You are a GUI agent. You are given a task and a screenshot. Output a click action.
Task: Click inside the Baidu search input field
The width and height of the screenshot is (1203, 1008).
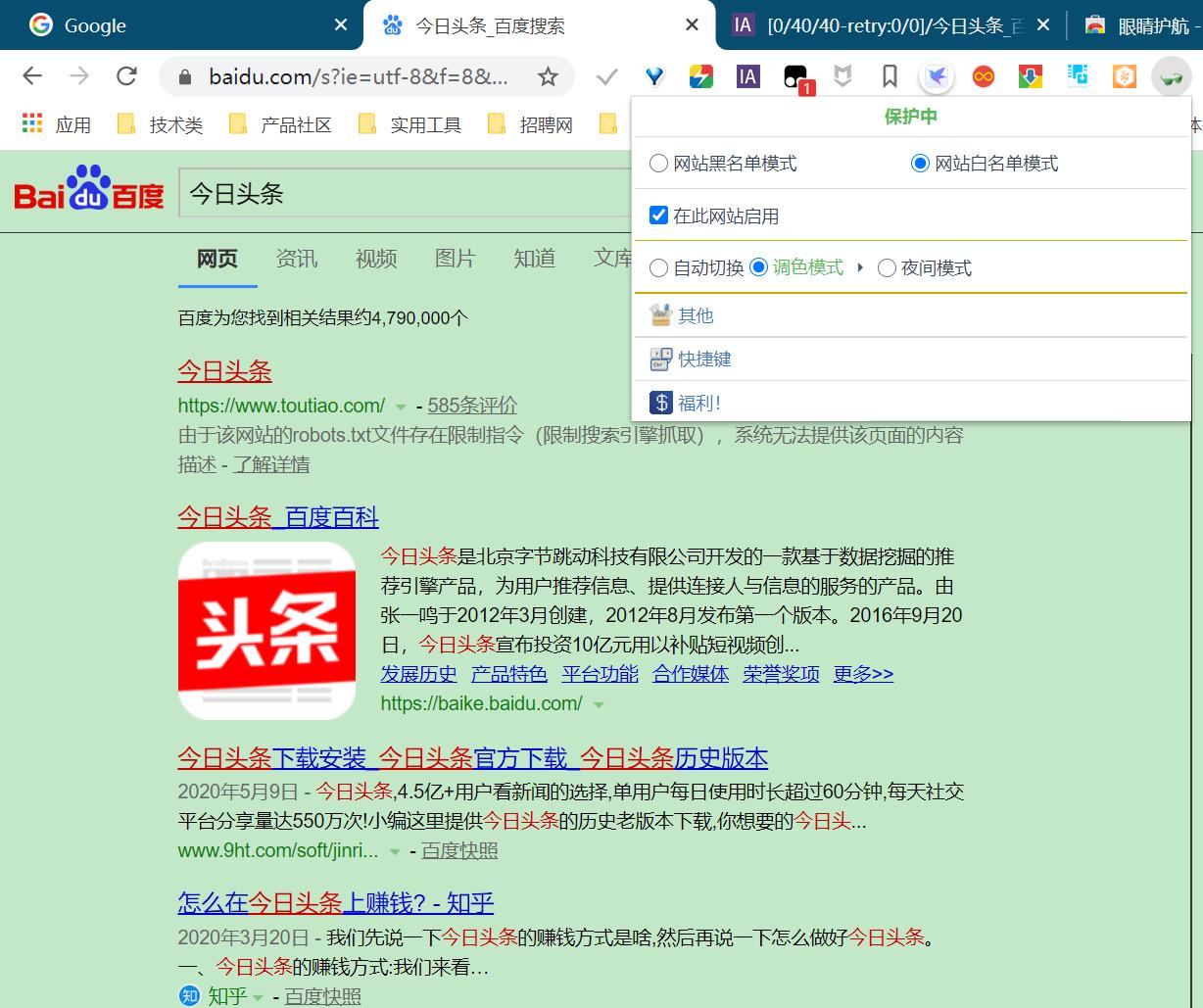[x=392, y=194]
